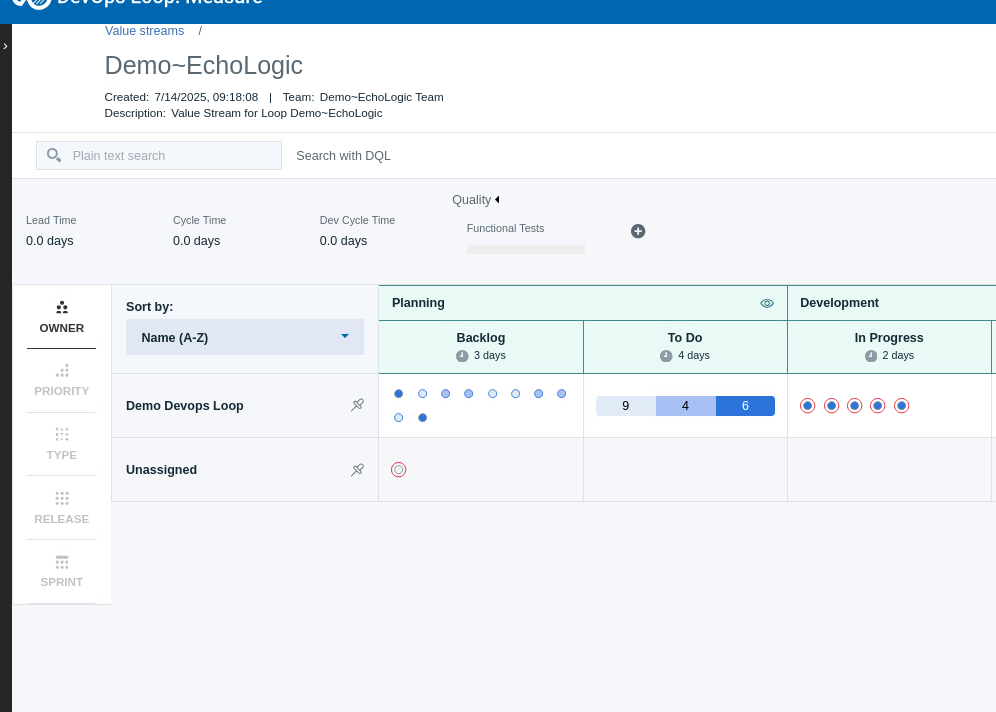Open the Name (A-Z) sort dropdown
Screen dimensions: 996x712
coord(245,337)
